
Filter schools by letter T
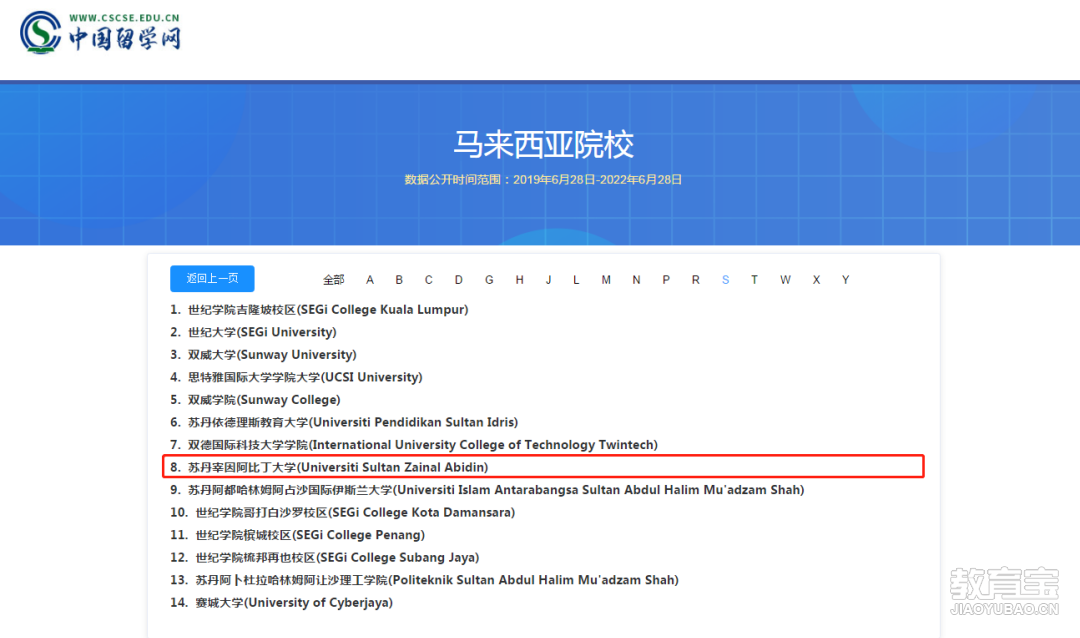tap(754, 280)
